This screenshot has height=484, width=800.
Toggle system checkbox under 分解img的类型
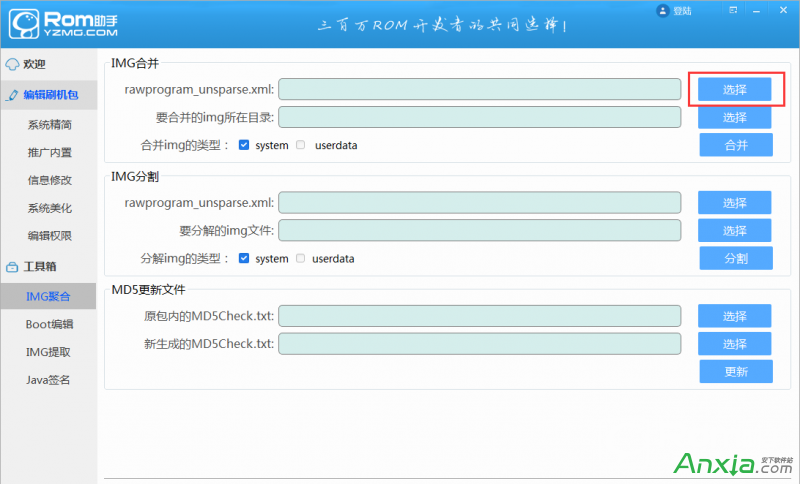click(x=244, y=258)
